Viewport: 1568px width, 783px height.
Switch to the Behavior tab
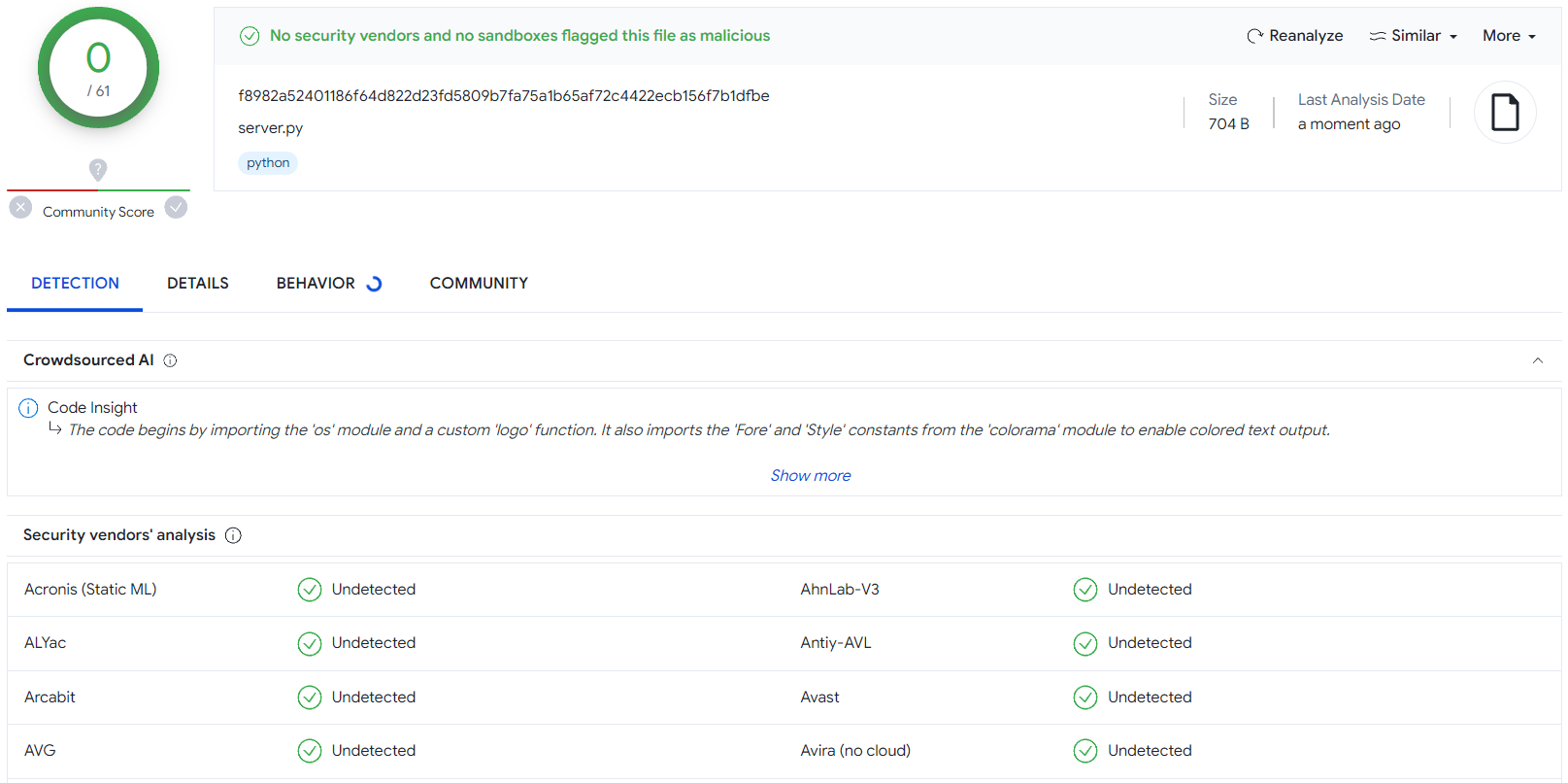tap(317, 284)
